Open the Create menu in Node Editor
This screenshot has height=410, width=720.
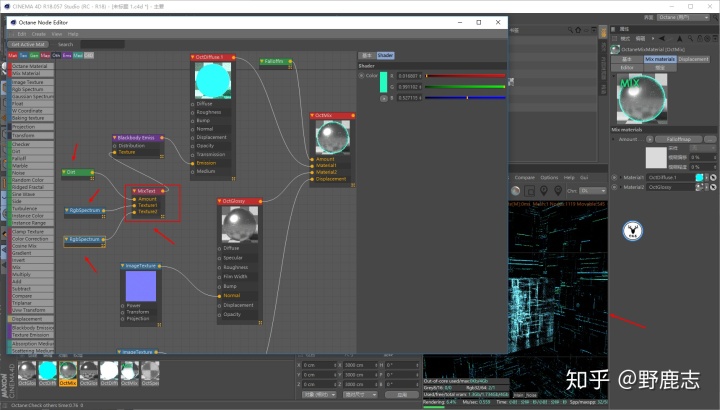(39, 34)
